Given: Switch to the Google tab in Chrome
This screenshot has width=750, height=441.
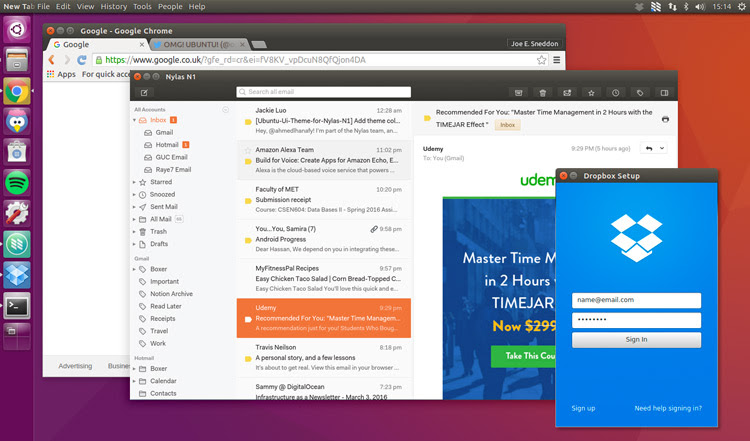Looking at the screenshot, I should point(98,44).
